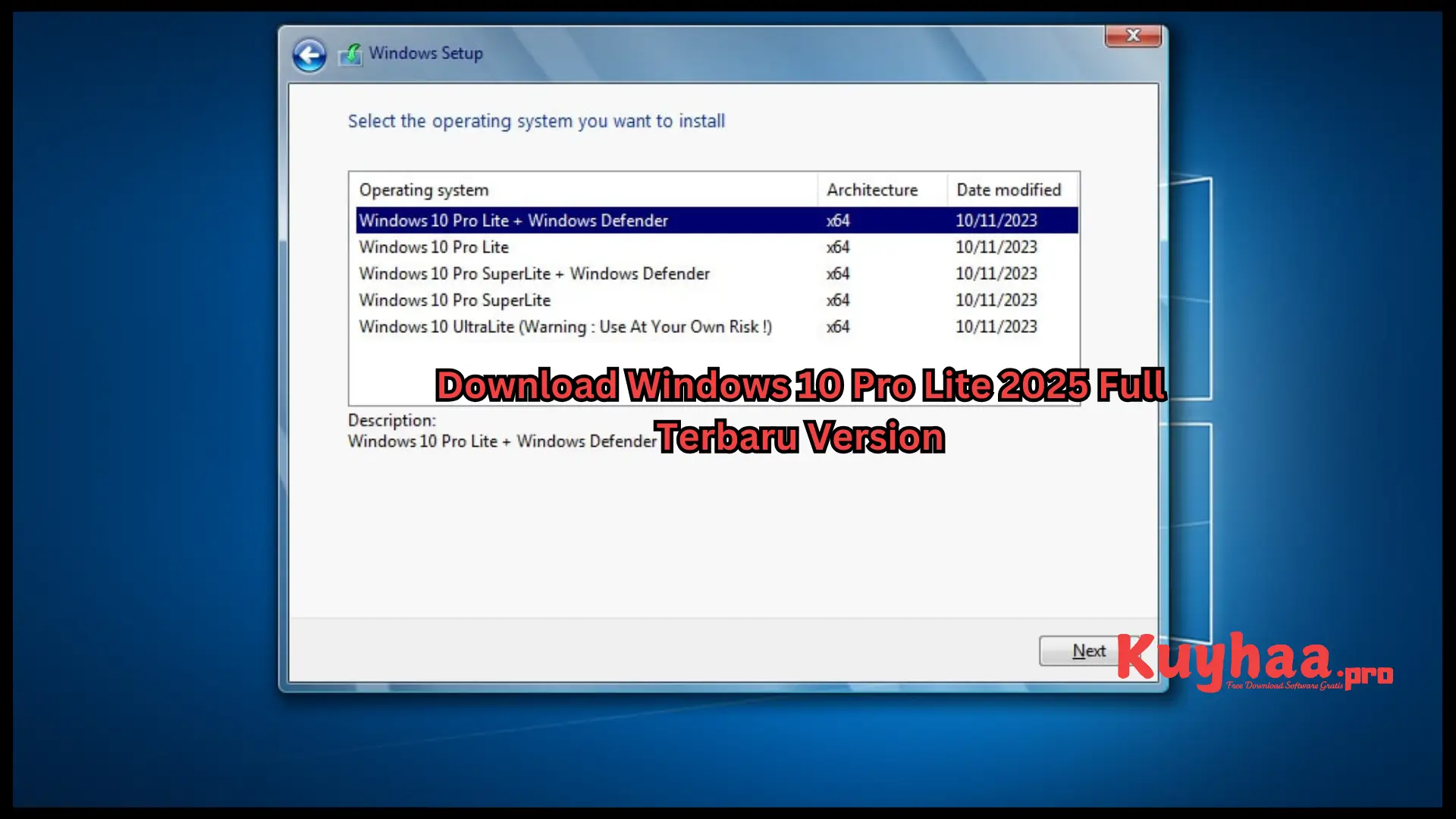The height and width of the screenshot is (819, 1456).
Task: Click the x64 cell in the Pro SuperLite row
Action: pos(838,300)
